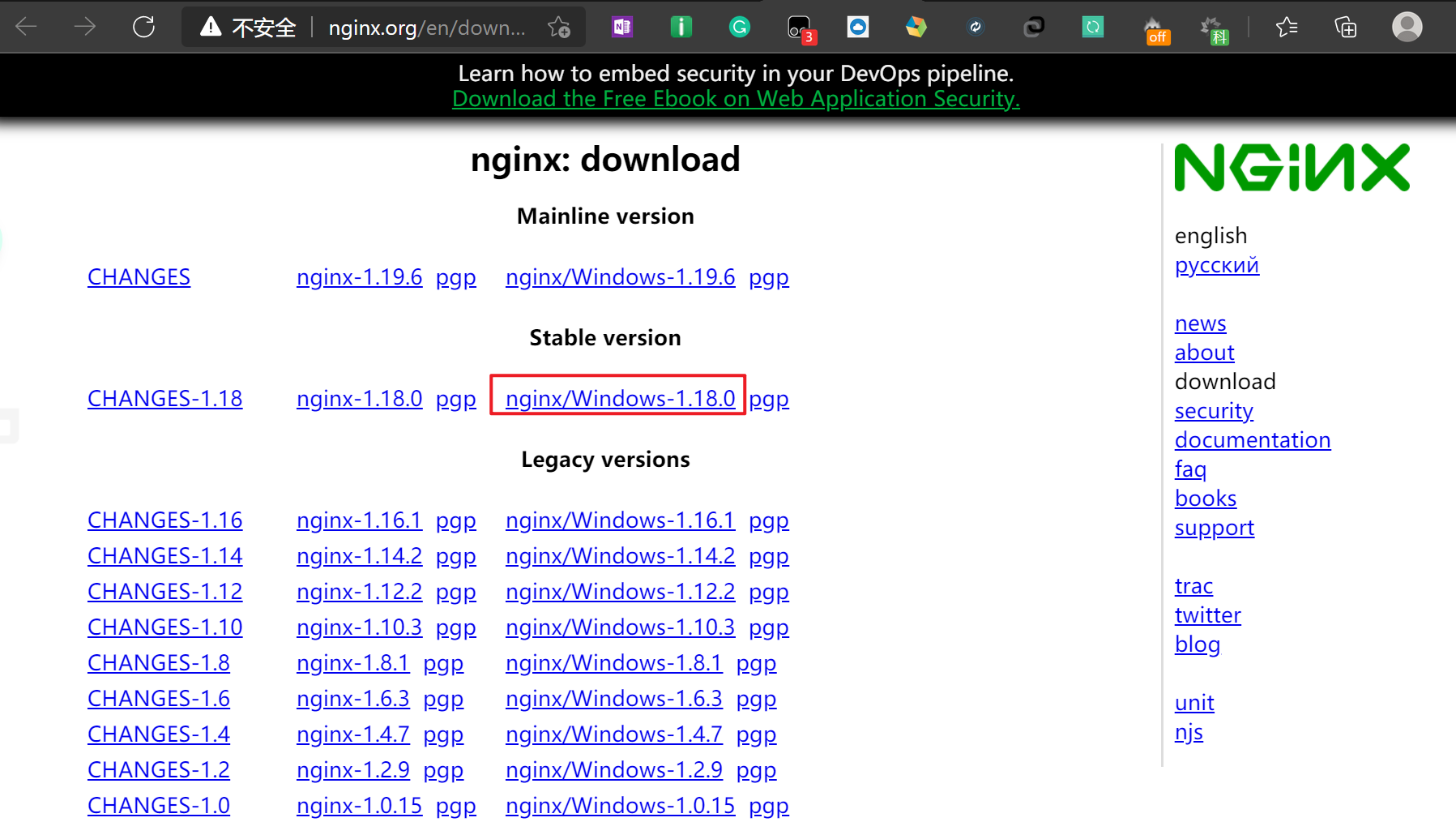Download nginx/Windows-1.6.3
The image size is (1456, 822).
click(x=613, y=699)
